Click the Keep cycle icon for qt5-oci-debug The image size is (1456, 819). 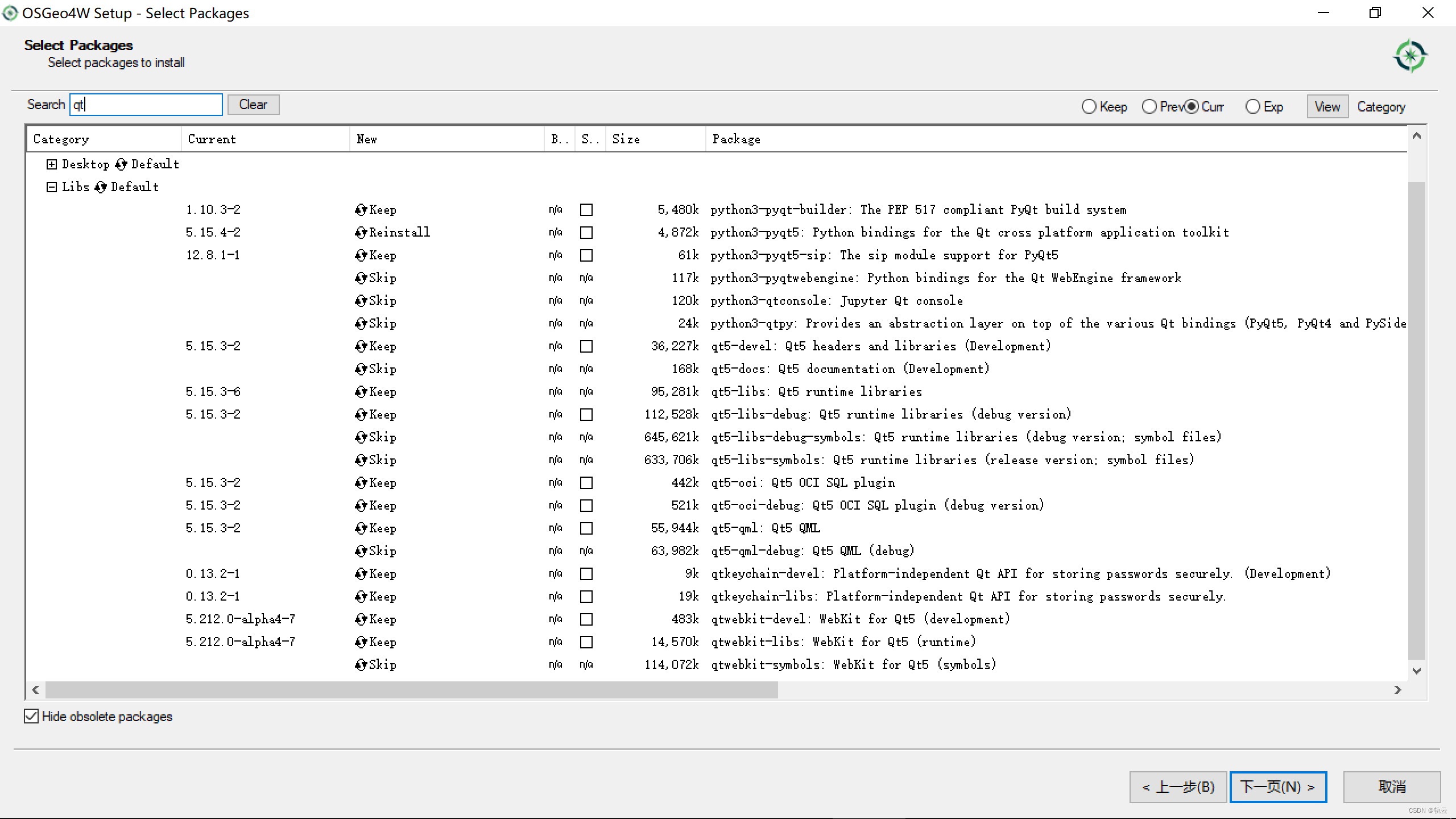(361, 506)
